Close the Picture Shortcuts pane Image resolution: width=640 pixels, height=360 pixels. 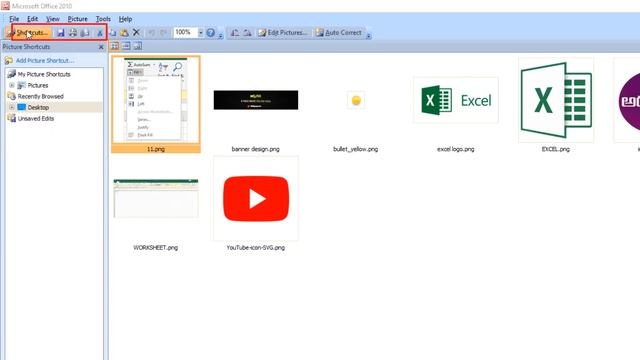pyautogui.click(x=101, y=47)
